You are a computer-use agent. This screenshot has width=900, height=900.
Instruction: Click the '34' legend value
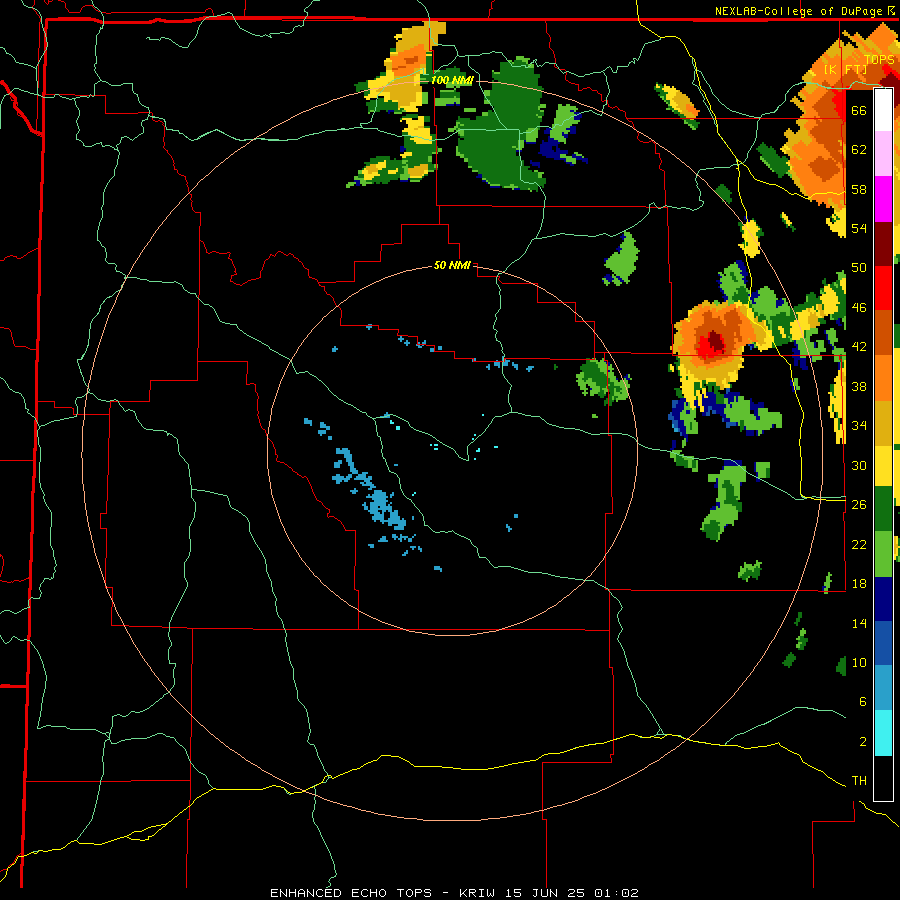pyautogui.click(x=859, y=425)
